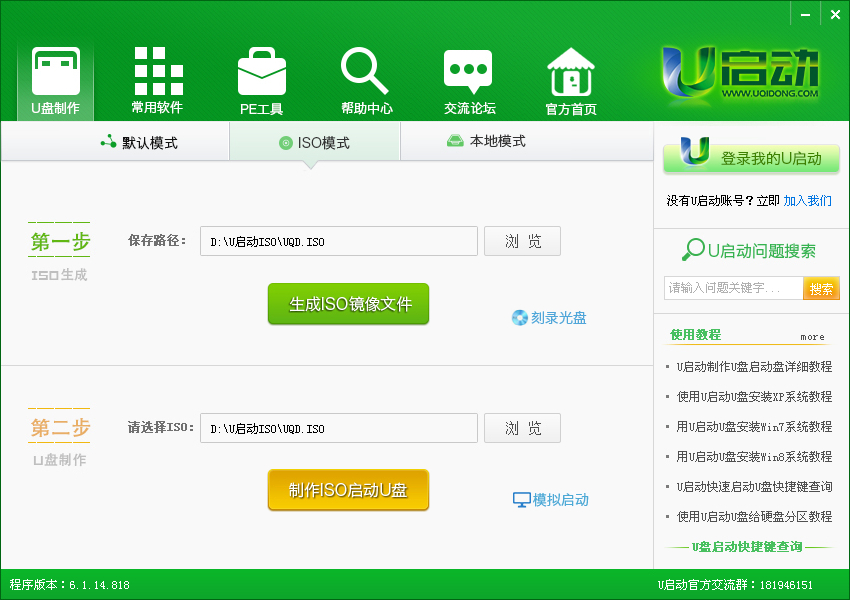Open the 模拟启动 link
The image size is (850, 600).
click(561, 500)
